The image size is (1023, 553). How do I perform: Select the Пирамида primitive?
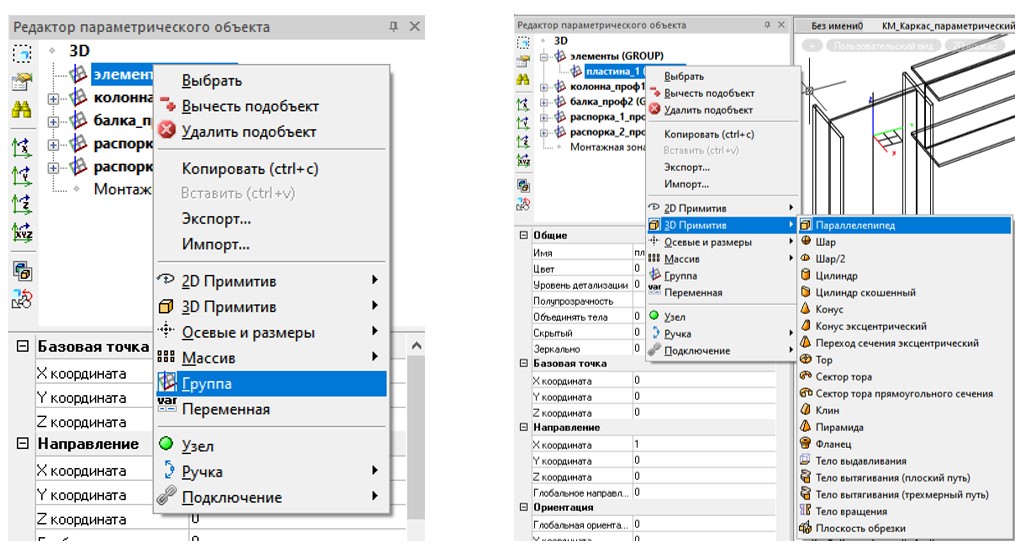click(839, 427)
